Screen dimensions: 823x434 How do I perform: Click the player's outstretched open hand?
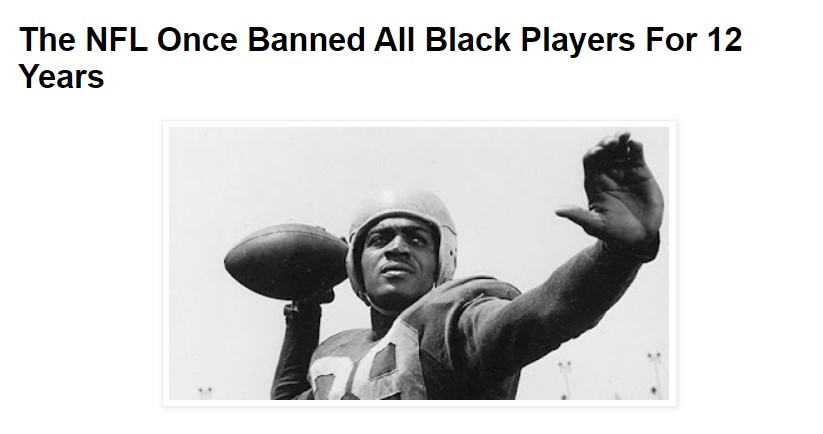[617, 192]
